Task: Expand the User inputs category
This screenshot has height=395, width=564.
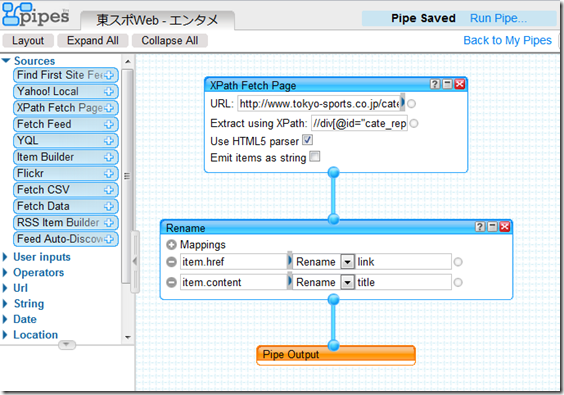Action: pos(5,257)
